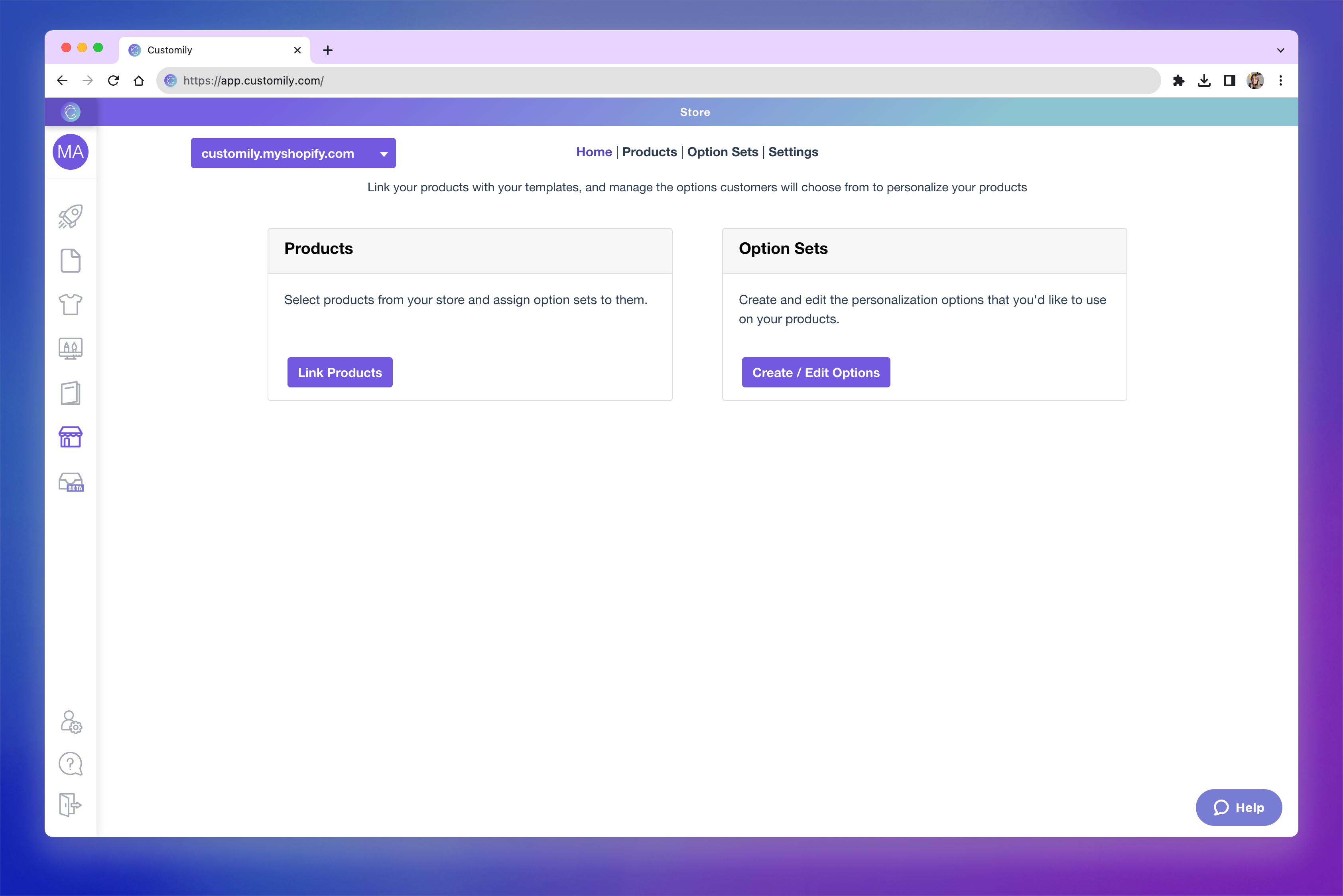Select the Store shop sidebar icon
Viewport: 1343px width, 896px height.
pos(70,437)
